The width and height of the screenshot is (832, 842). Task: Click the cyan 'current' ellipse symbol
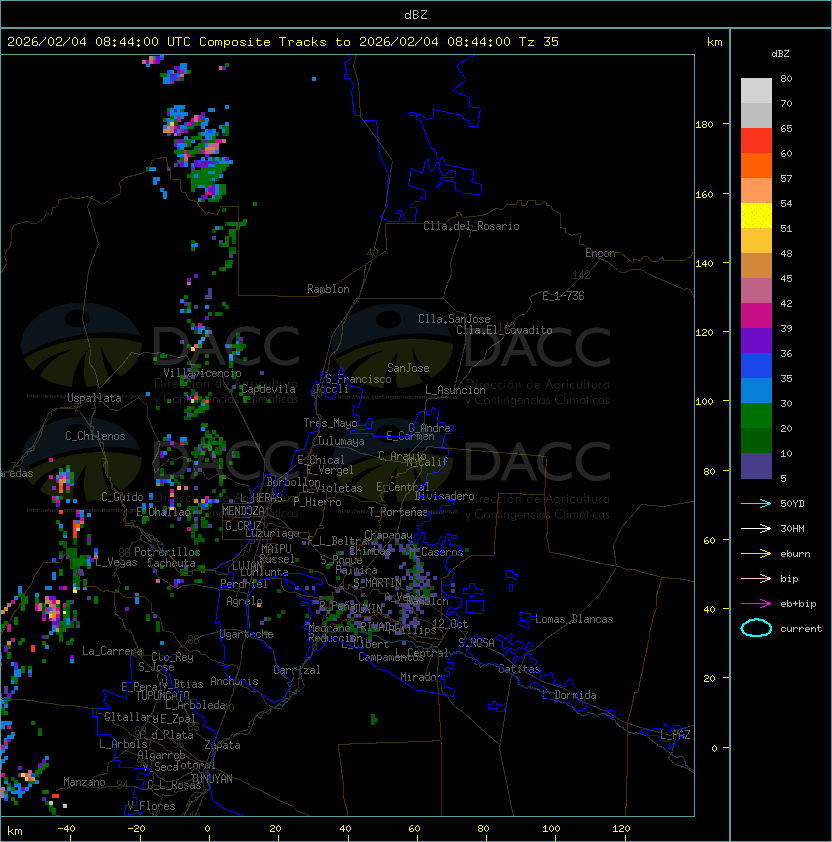tap(756, 628)
